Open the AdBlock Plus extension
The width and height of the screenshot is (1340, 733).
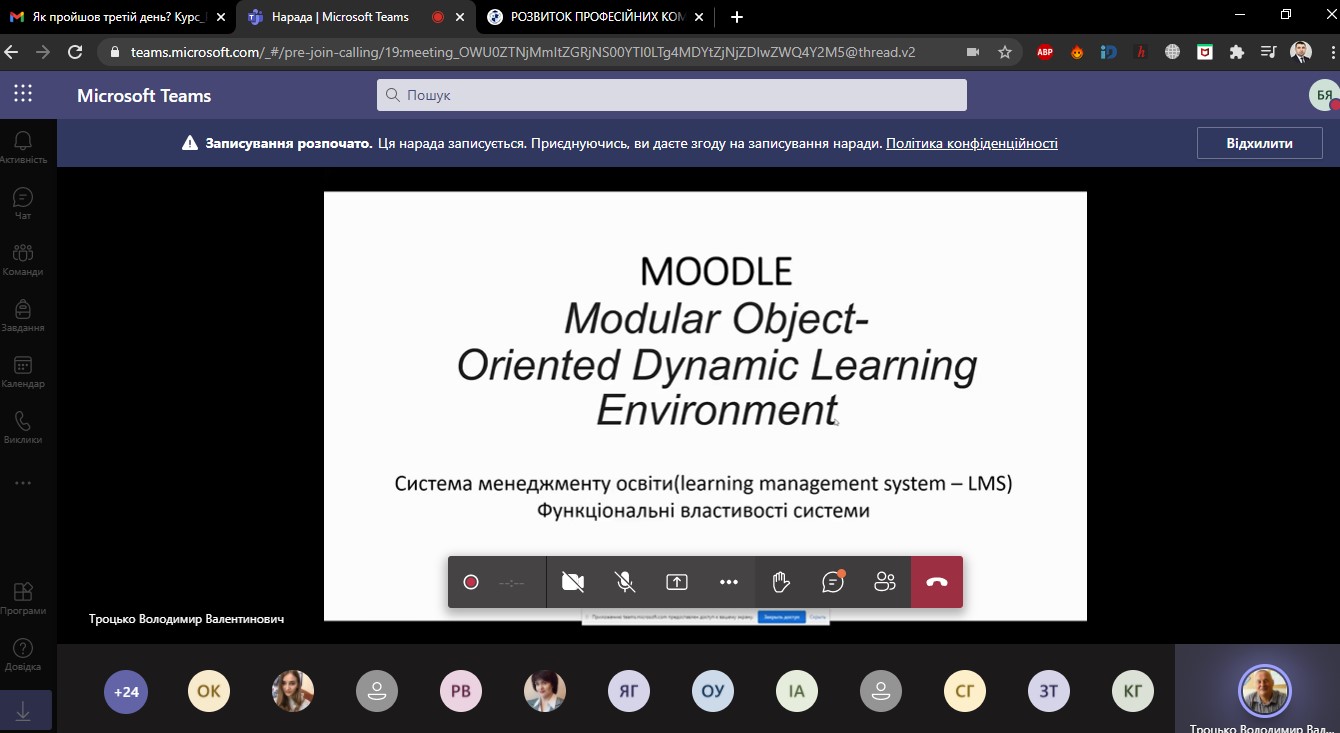[1045, 52]
